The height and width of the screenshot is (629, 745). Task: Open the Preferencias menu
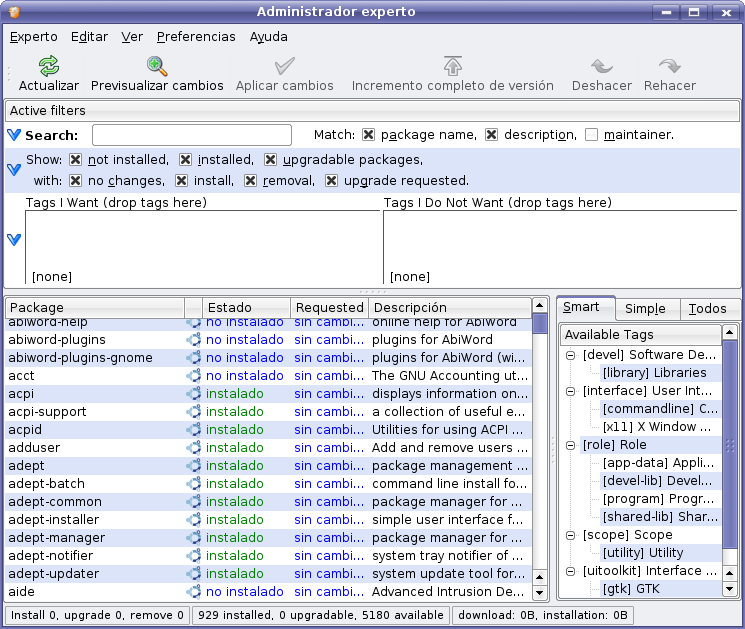pos(196,37)
